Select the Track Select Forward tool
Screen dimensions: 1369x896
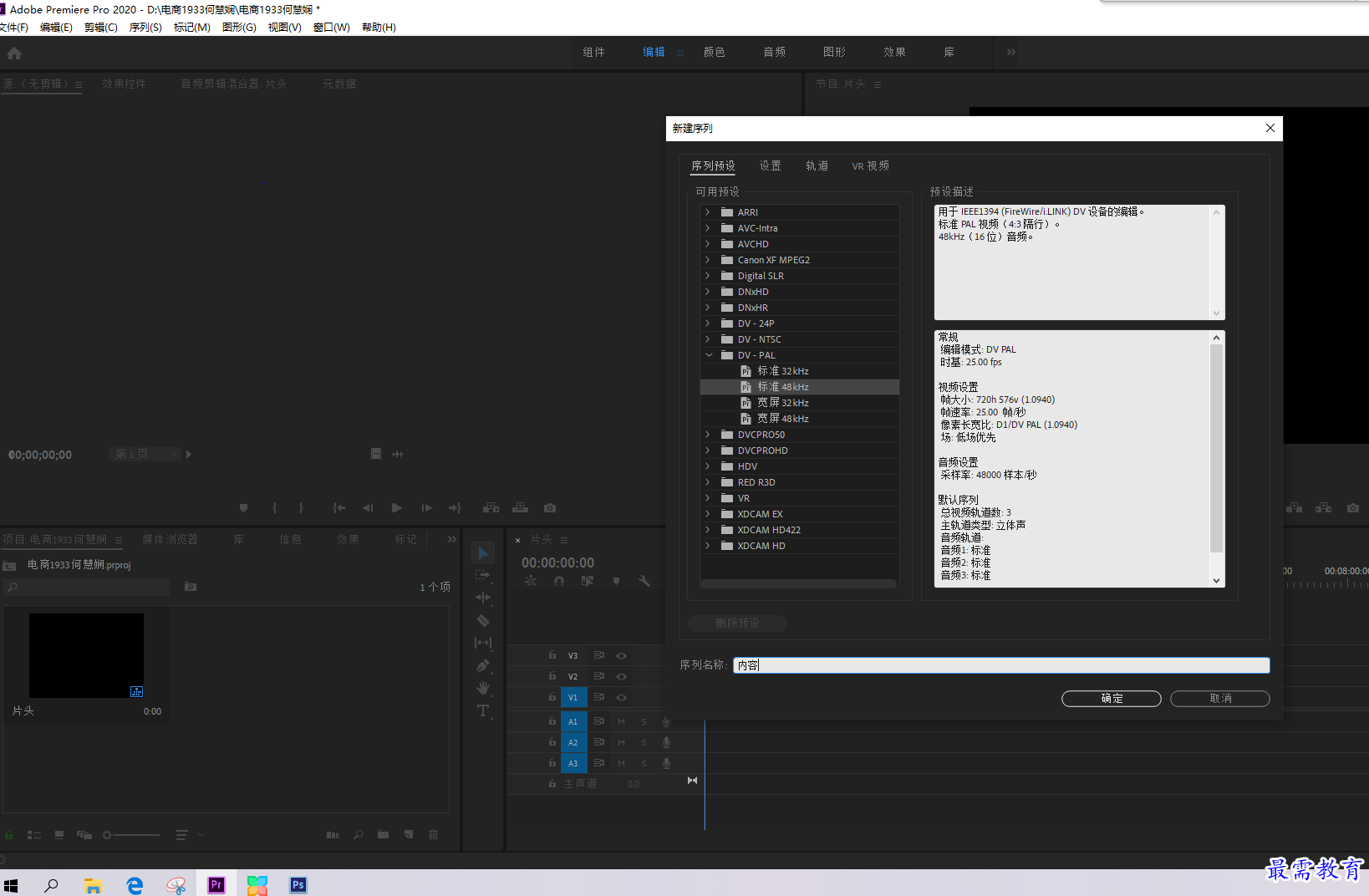(483, 575)
